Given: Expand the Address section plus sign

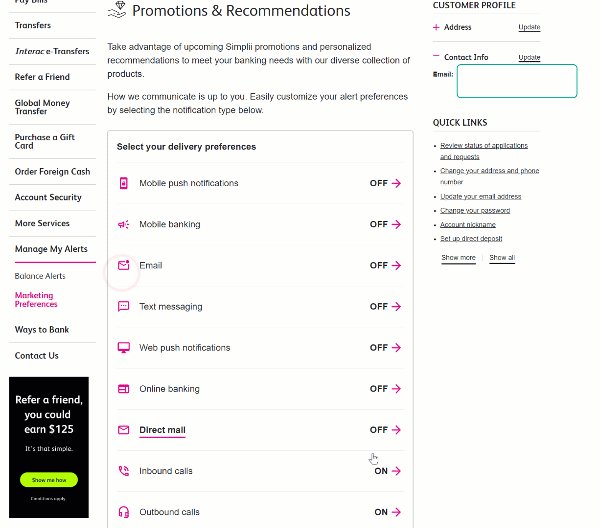Looking at the screenshot, I should point(436,27).
